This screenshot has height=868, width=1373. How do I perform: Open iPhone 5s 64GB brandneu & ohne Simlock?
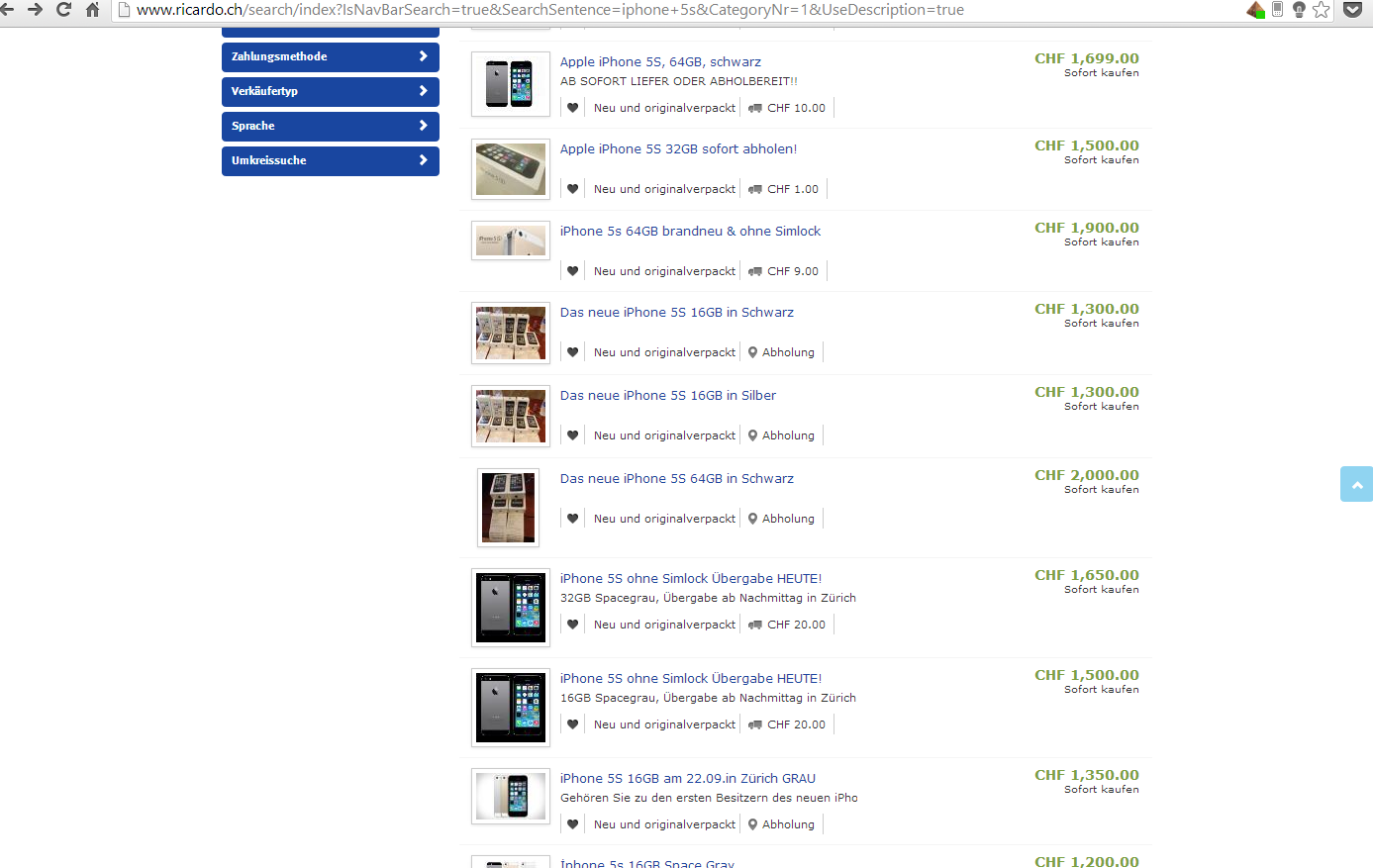690,231
